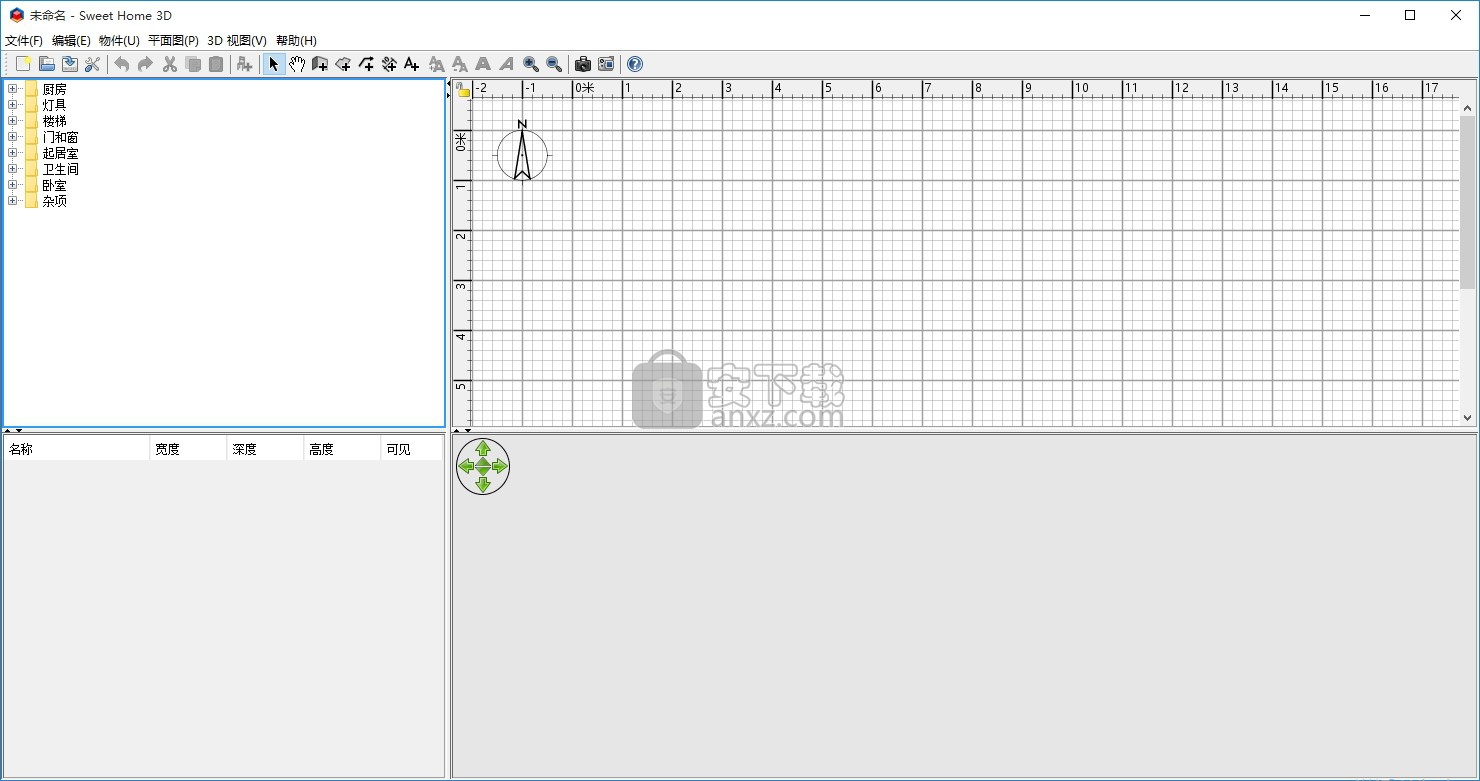
Task: Expand the 门和窗 category
Action: click(13, 137)
